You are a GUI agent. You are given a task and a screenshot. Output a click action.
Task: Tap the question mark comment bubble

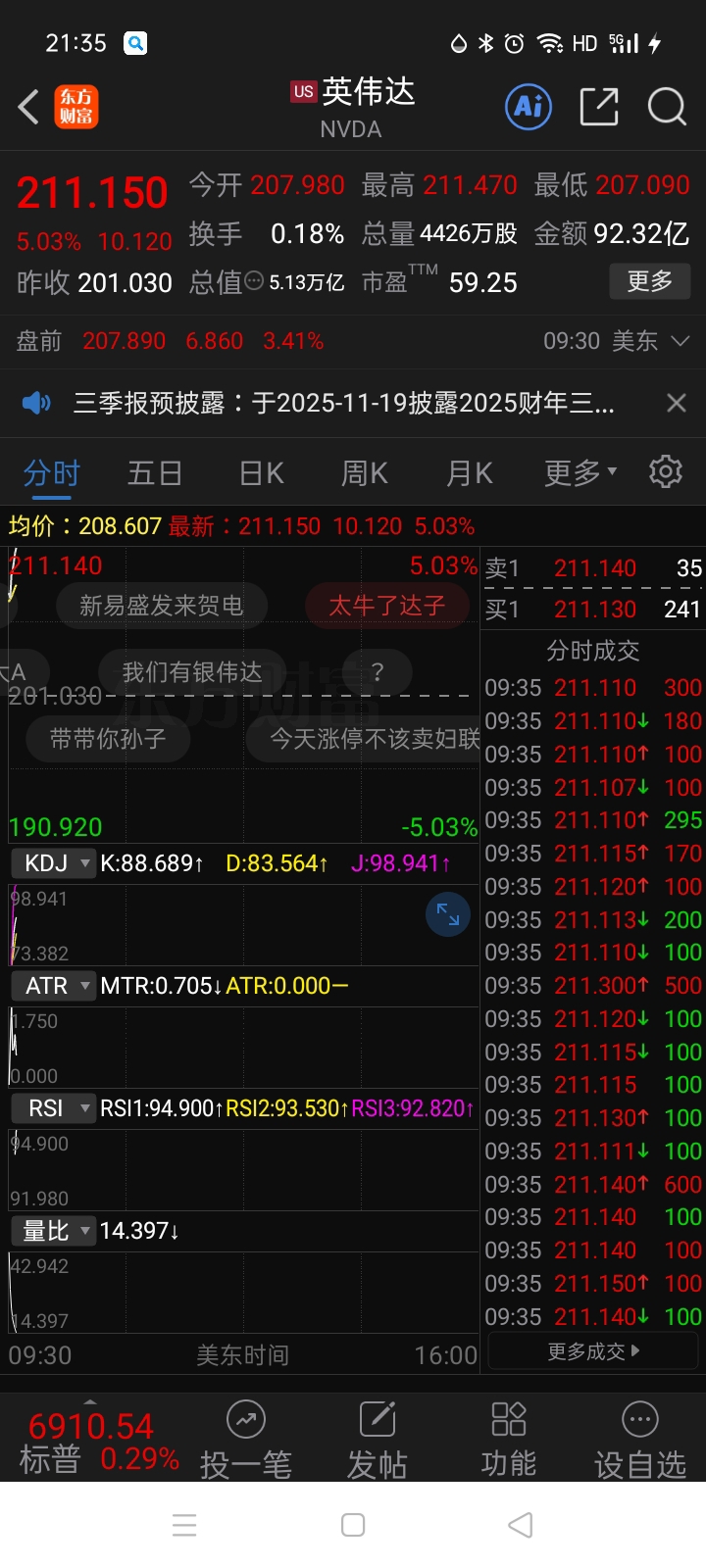coord(378,672)
